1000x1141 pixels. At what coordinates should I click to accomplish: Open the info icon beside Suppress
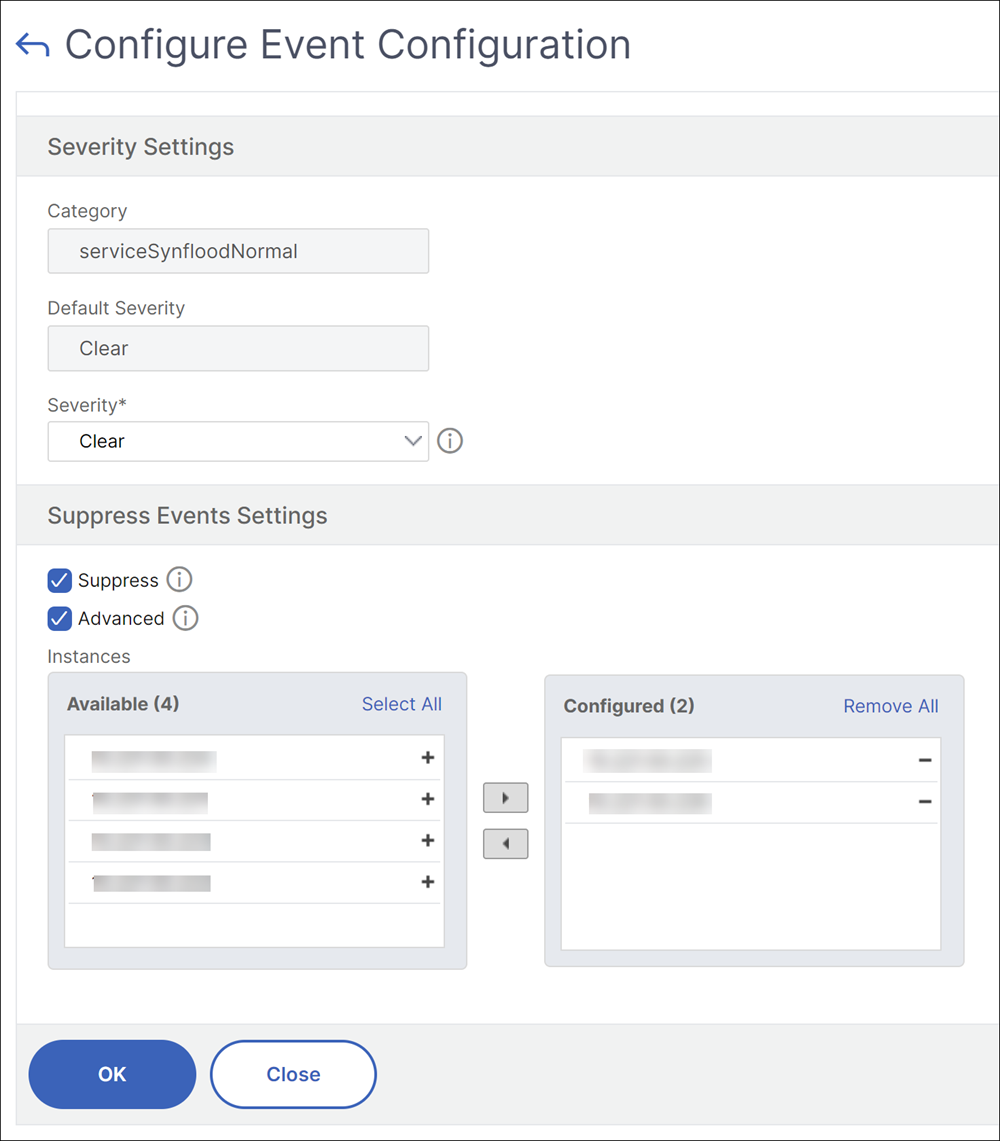(179, 580)
